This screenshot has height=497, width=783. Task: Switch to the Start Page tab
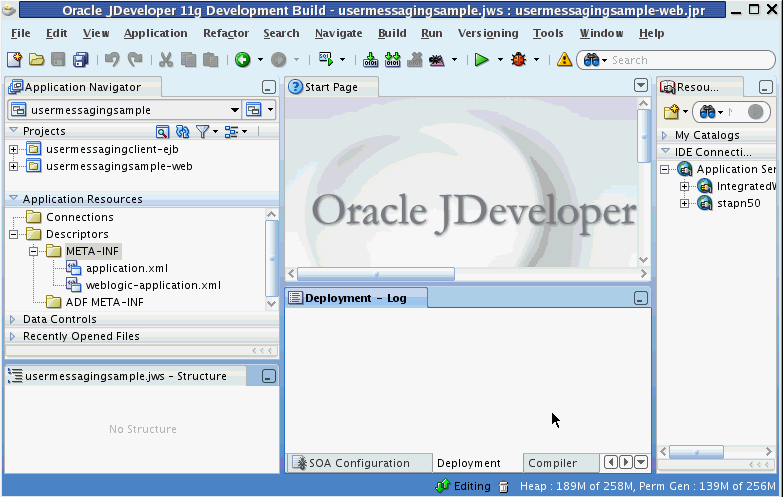(332, 87)
